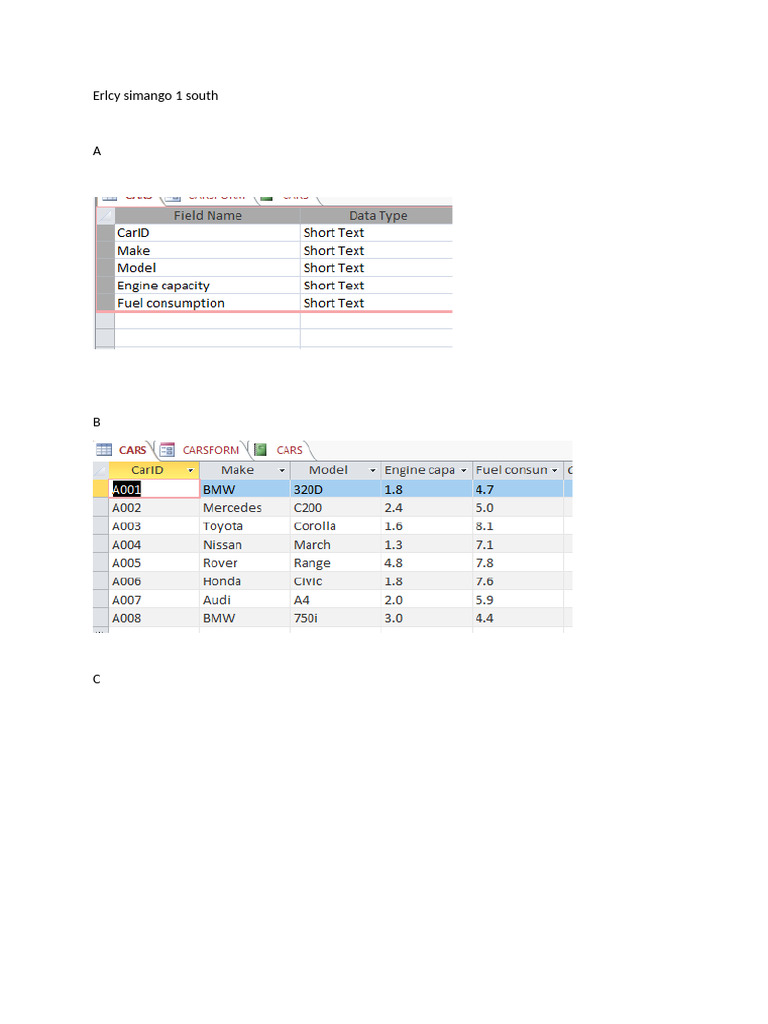This screenshot has width=768, height=1024.
Task: Click the A002 cell
Action: tap(155, 507)
